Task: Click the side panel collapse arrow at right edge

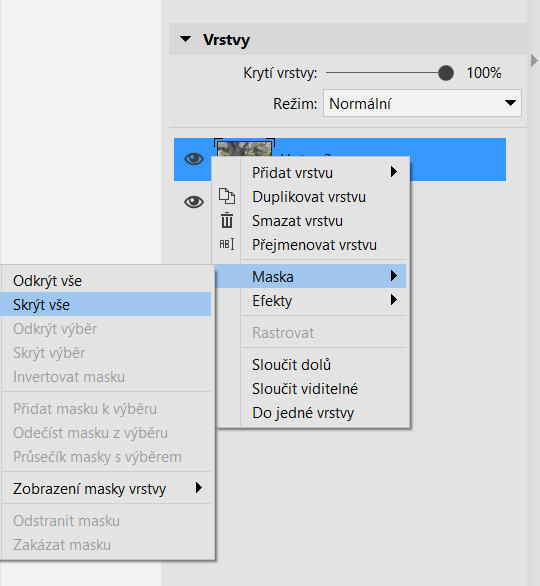Action: point(534,61)
